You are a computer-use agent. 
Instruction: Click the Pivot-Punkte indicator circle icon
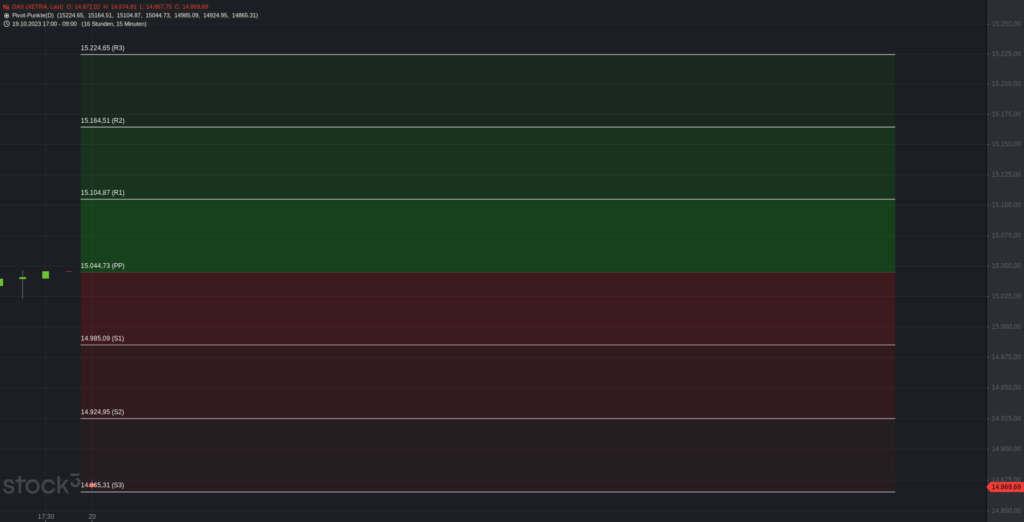coord(7,15)
